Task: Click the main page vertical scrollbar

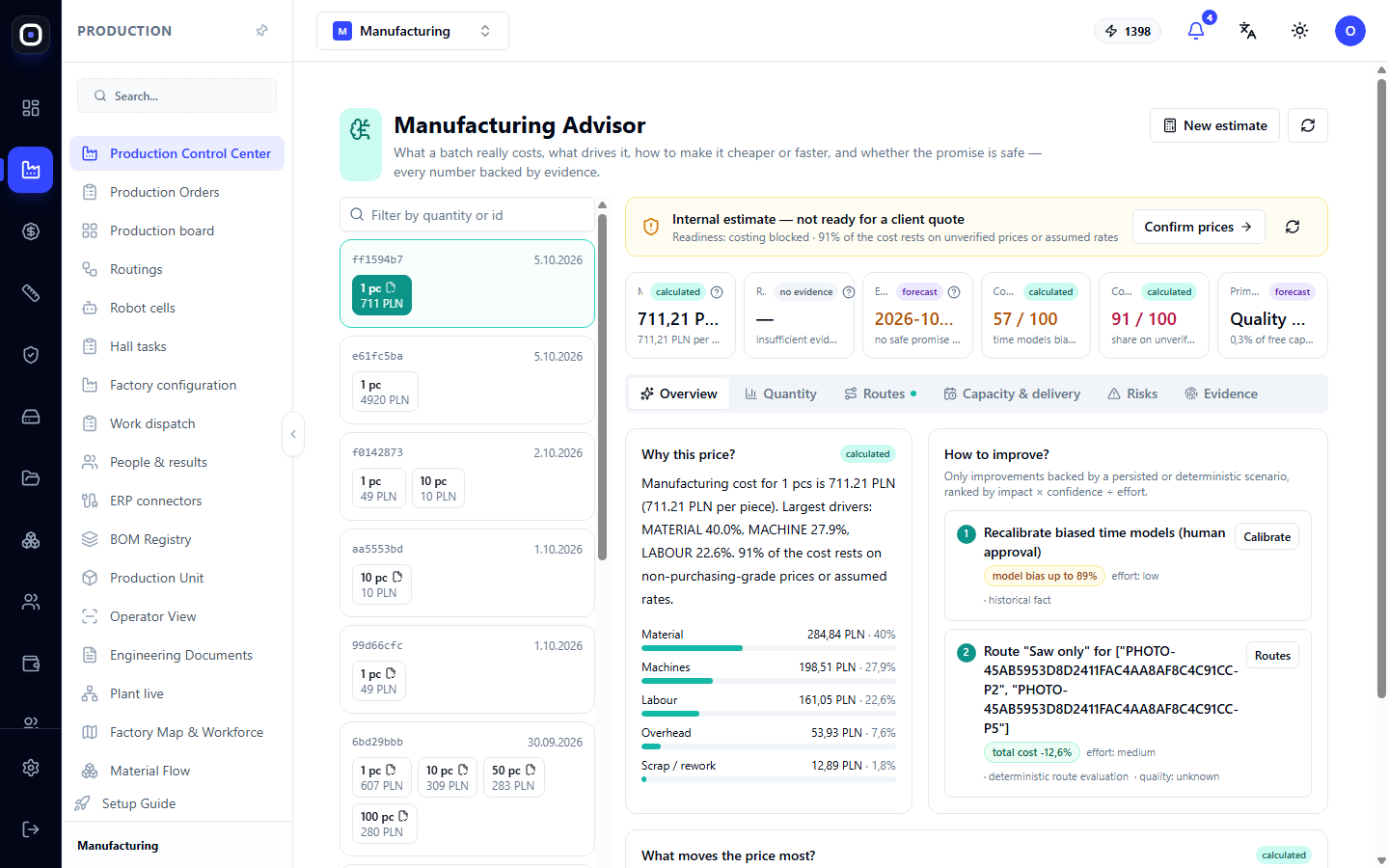Action: point(1381,388)
